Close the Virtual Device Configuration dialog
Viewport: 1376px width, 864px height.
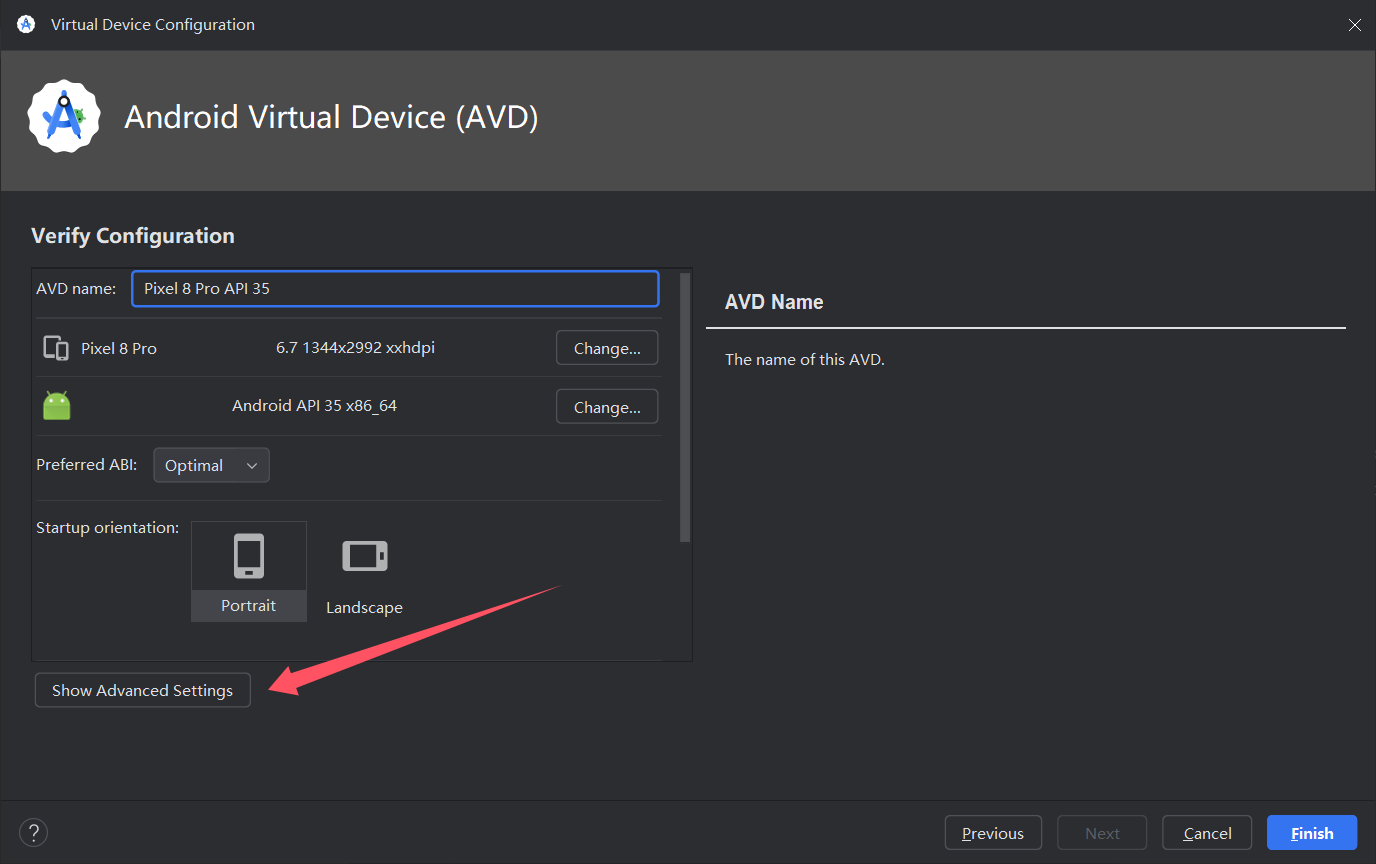1355,25
